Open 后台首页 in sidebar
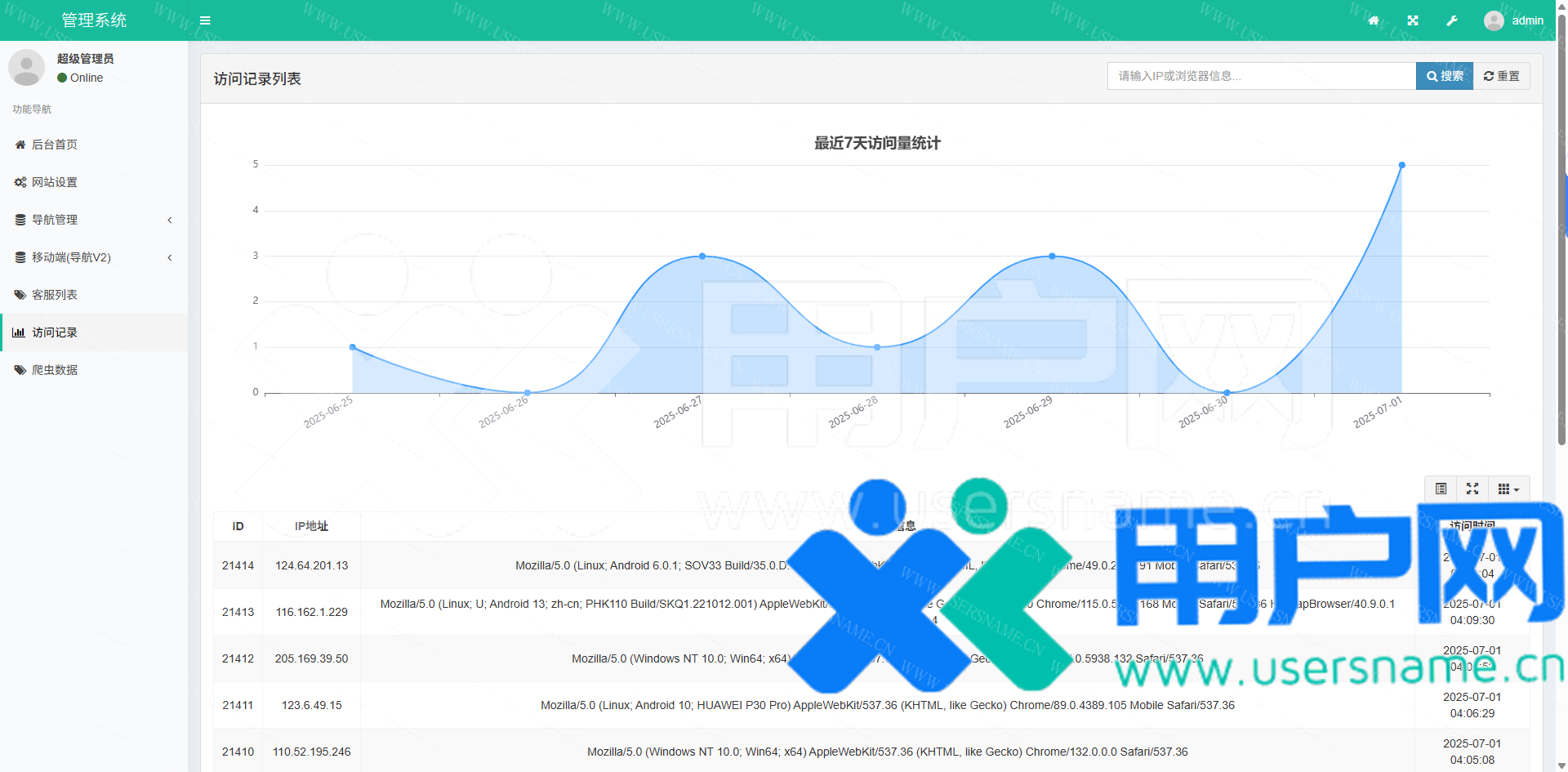 pos(55,145)
